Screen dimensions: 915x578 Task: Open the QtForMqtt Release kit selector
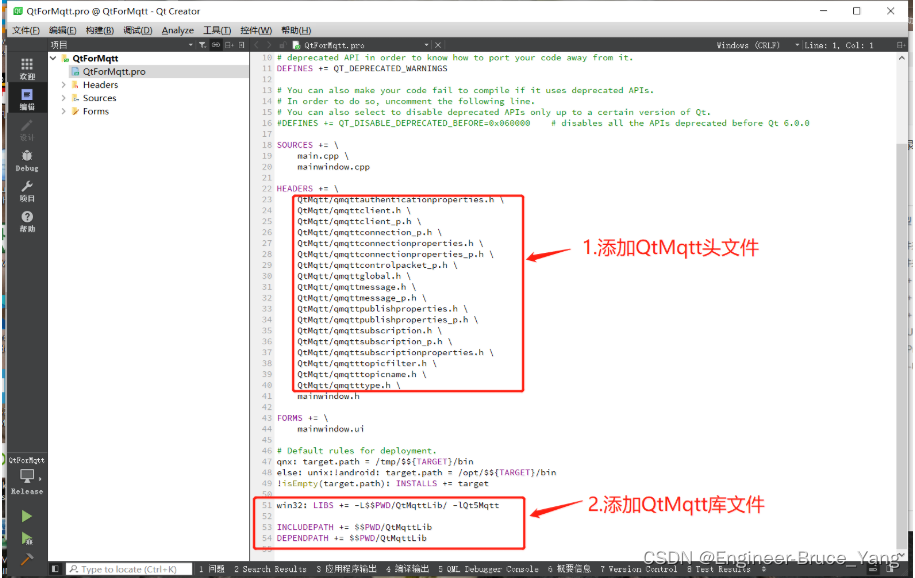[27, 476]
